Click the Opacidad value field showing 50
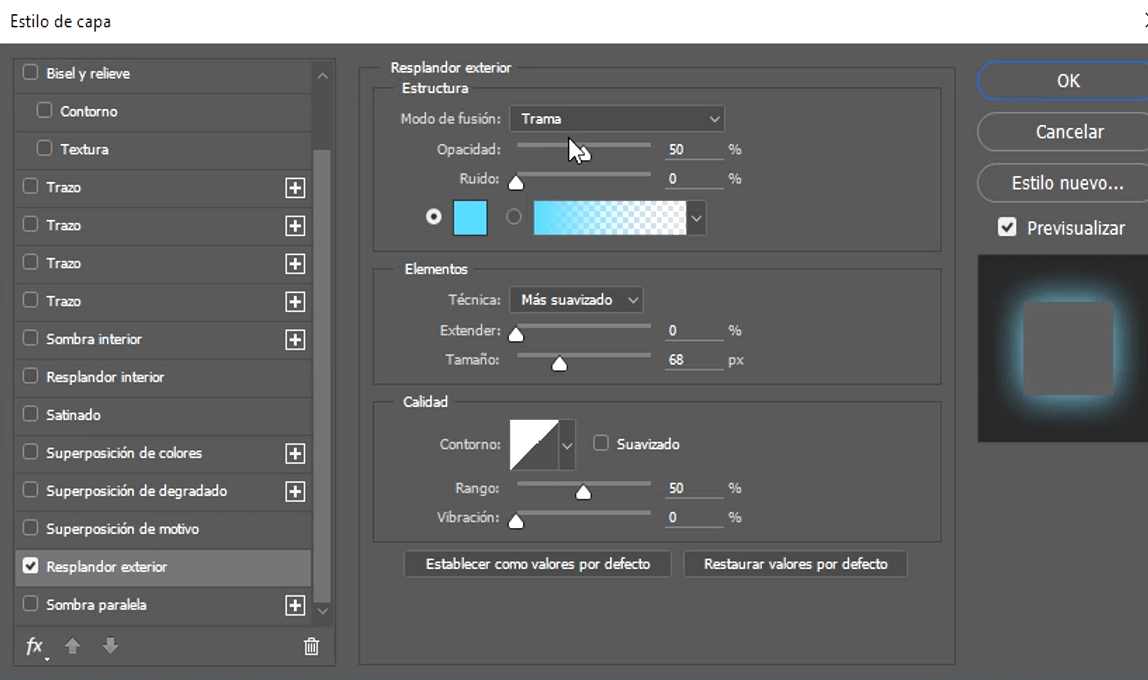Image resolution: width=1148 pixels, height=680 pixels. point(693,149)
